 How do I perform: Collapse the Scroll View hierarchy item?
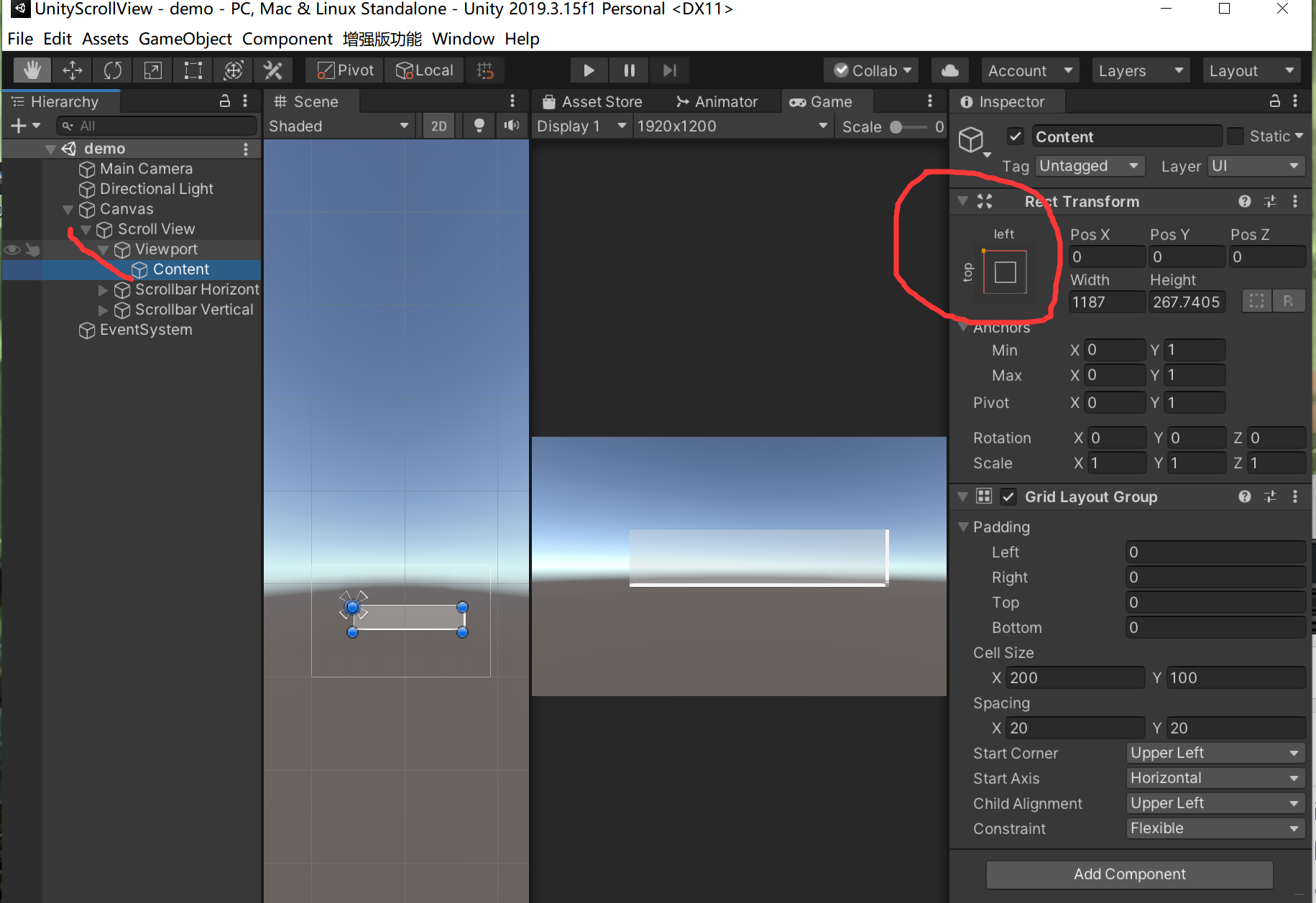click(86, 229)
